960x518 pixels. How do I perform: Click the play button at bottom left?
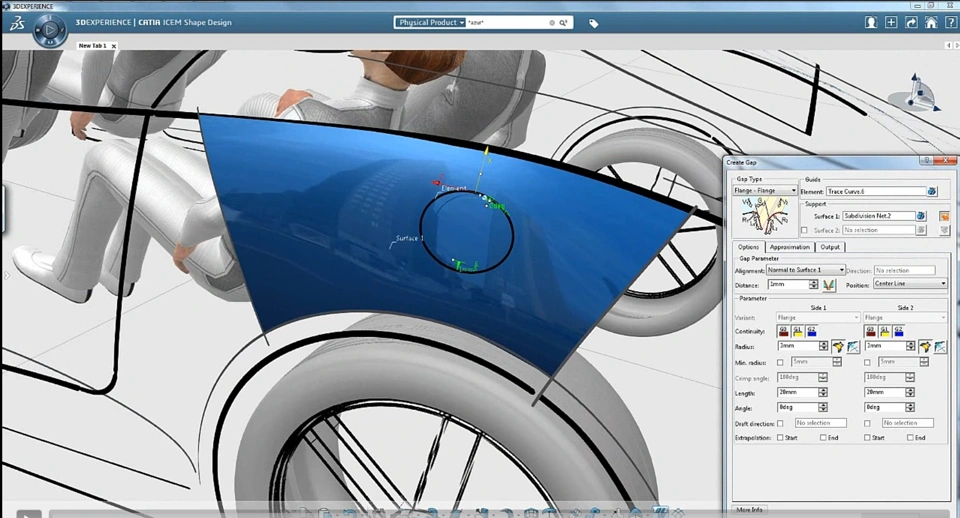click(x=29, y=514)
